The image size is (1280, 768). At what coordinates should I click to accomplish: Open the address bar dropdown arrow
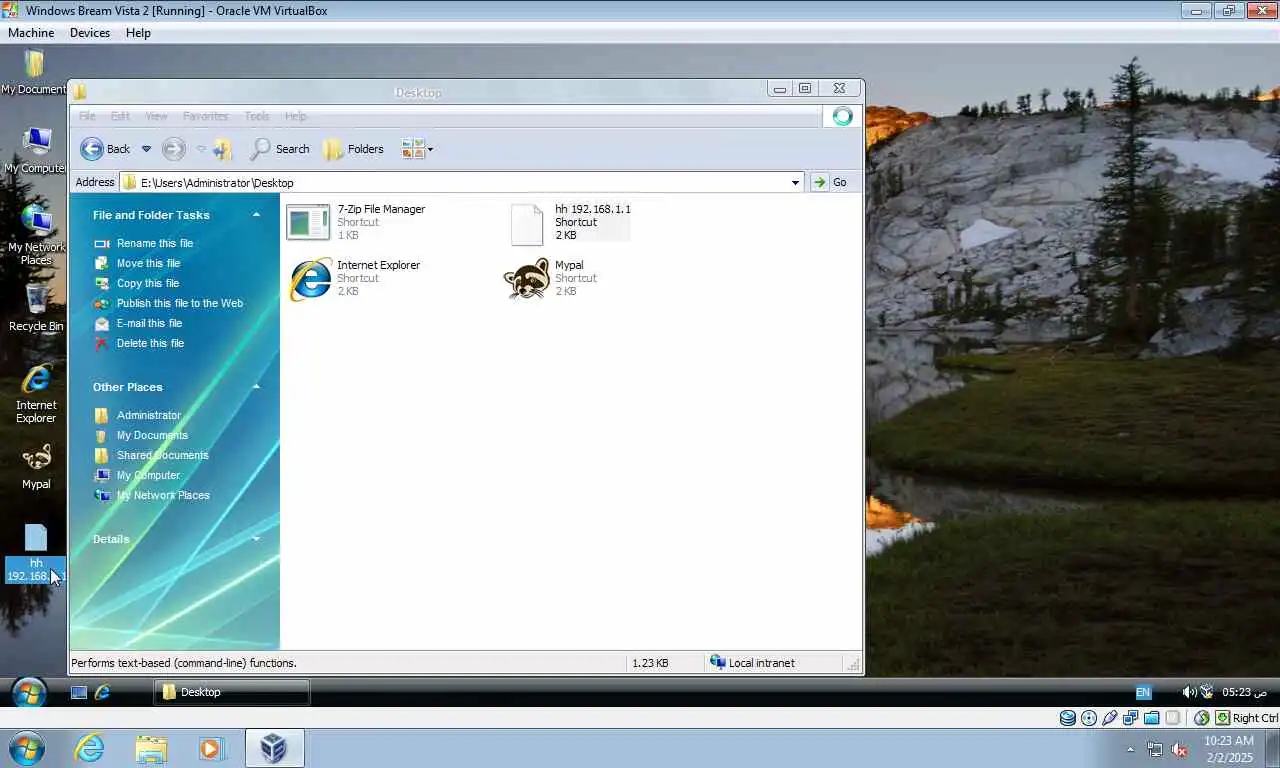796,182
